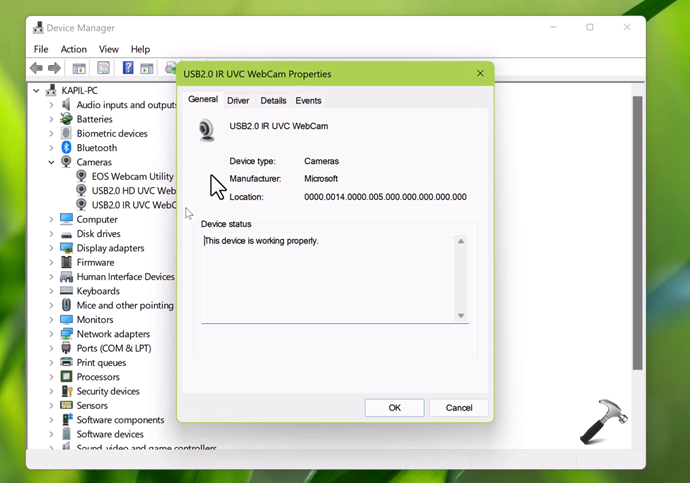Select EOS Webcam Utility device
Image resolution: width=690 pixels, height=483 pixels.
coord(132,176)
